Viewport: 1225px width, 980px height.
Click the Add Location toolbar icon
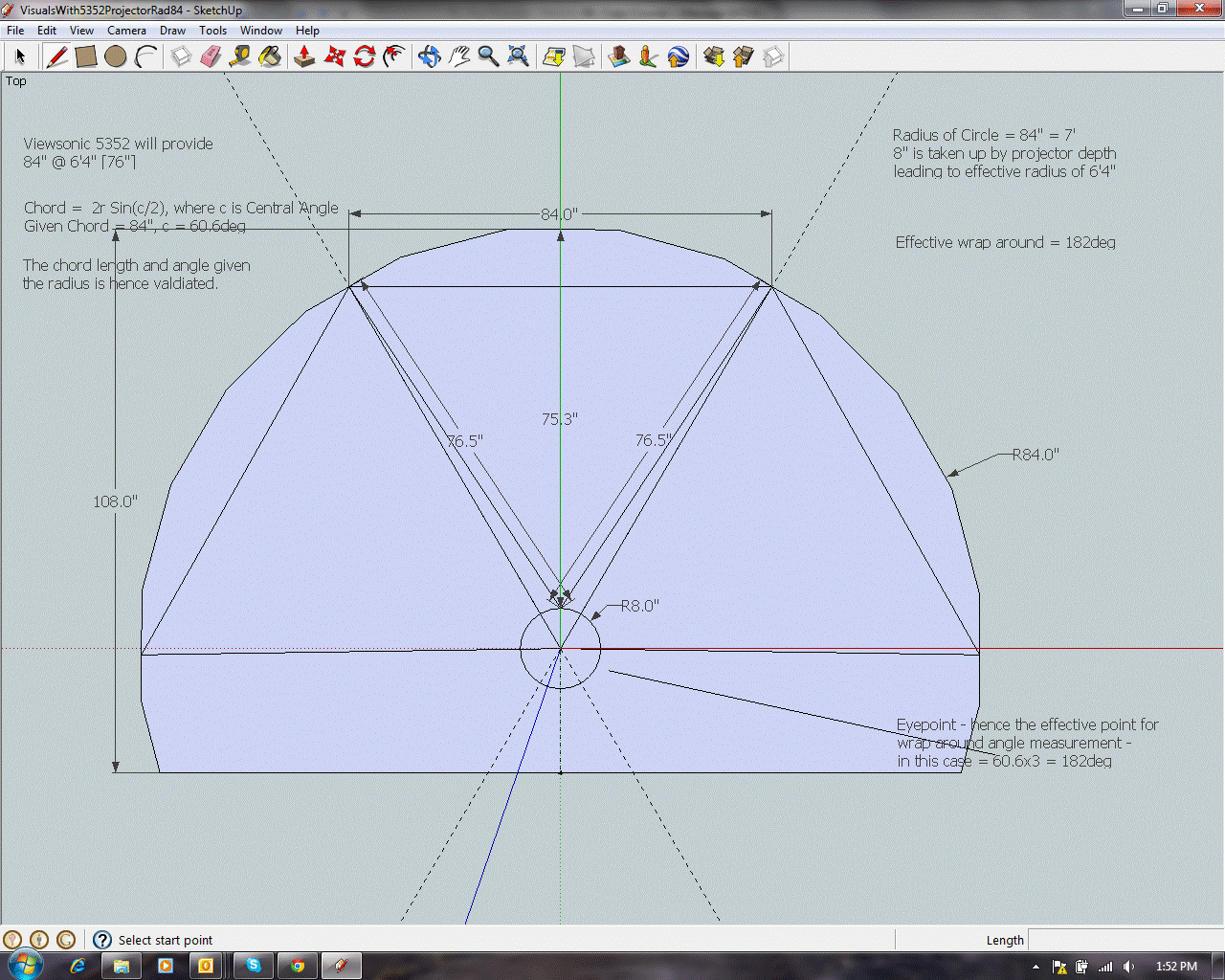pyautogui.click(x=553, y=57)
